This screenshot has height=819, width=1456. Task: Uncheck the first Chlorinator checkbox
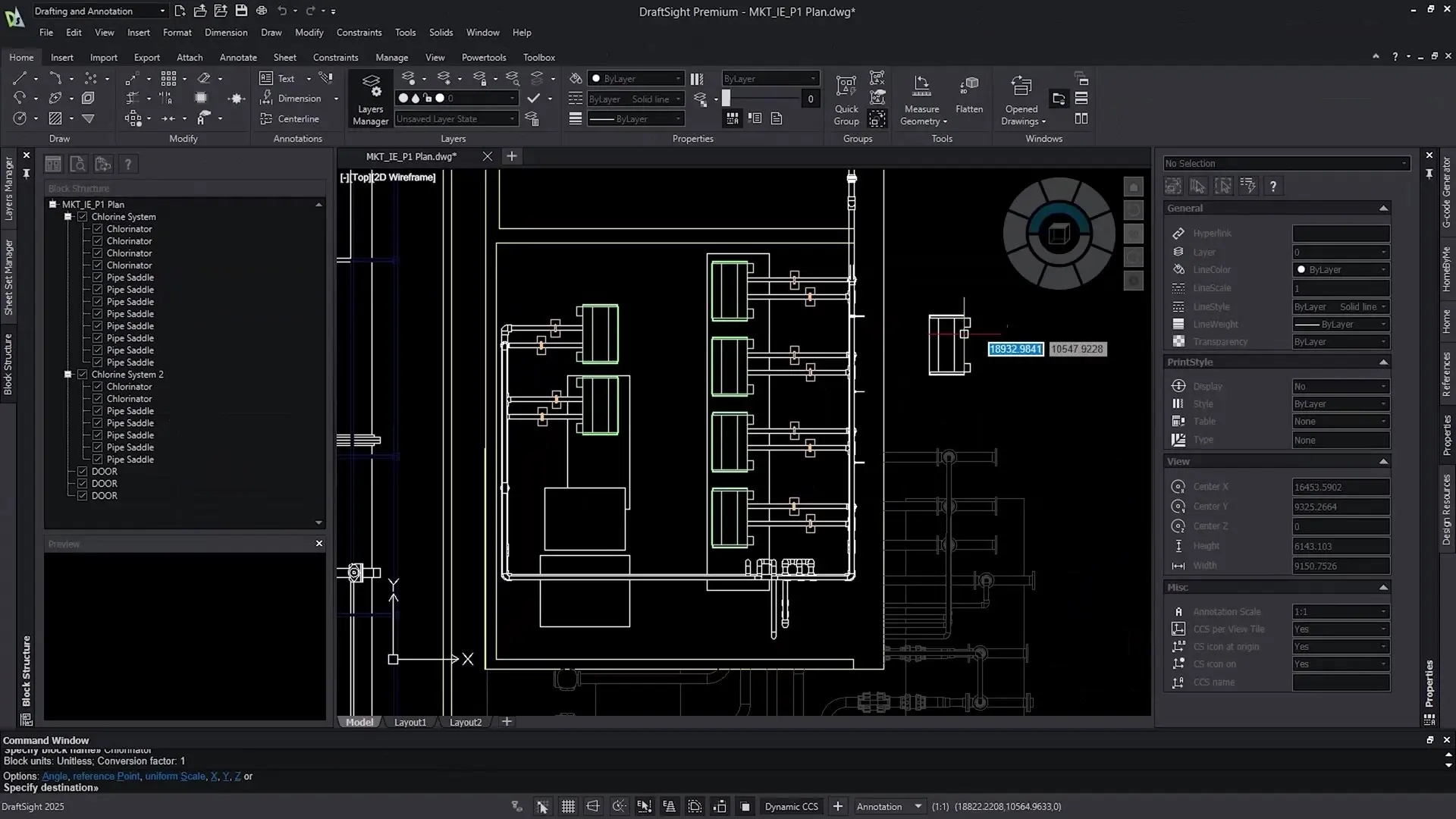(x=98, y=229)
